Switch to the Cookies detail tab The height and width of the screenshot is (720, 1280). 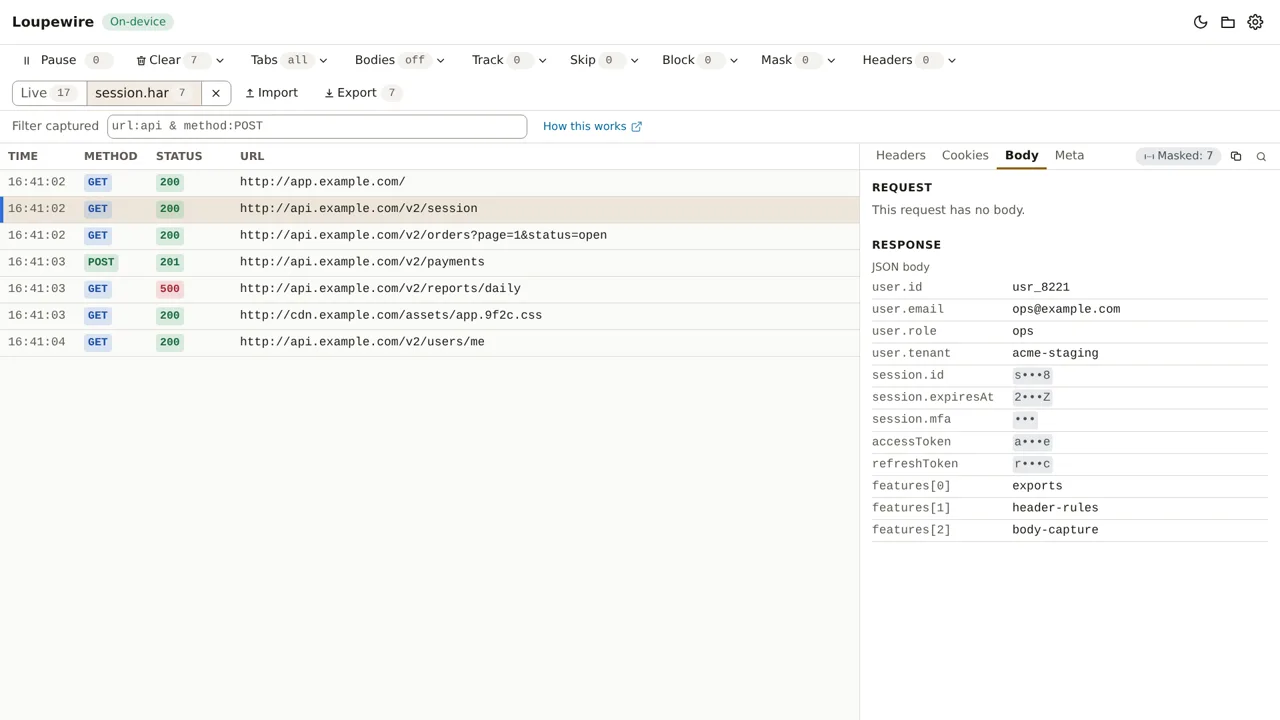tap(965, 155)
